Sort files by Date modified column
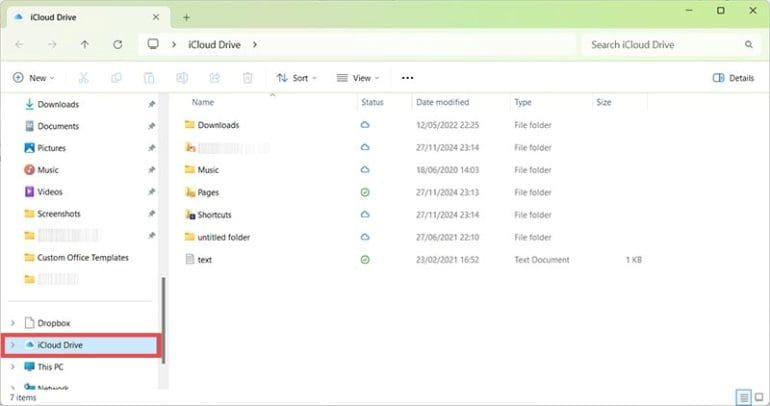This screenshot has width=770, height=406. pos(442,102)
